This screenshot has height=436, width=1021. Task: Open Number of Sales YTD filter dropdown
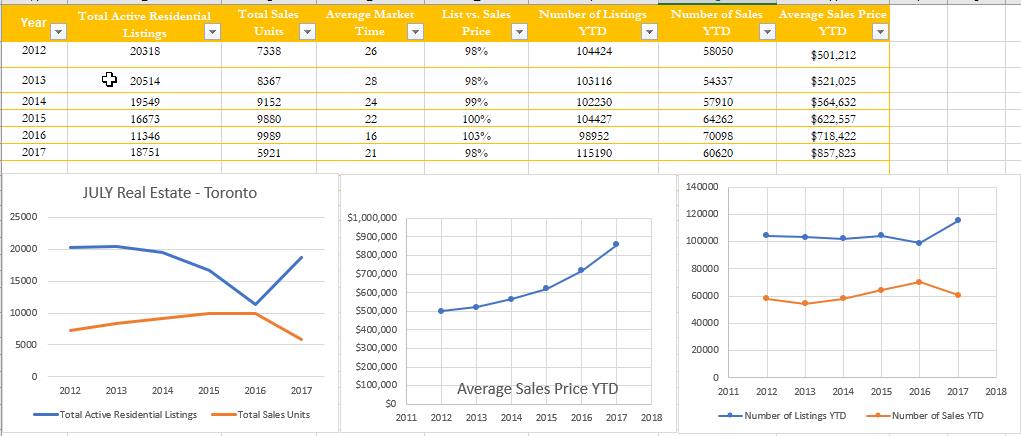767,33
